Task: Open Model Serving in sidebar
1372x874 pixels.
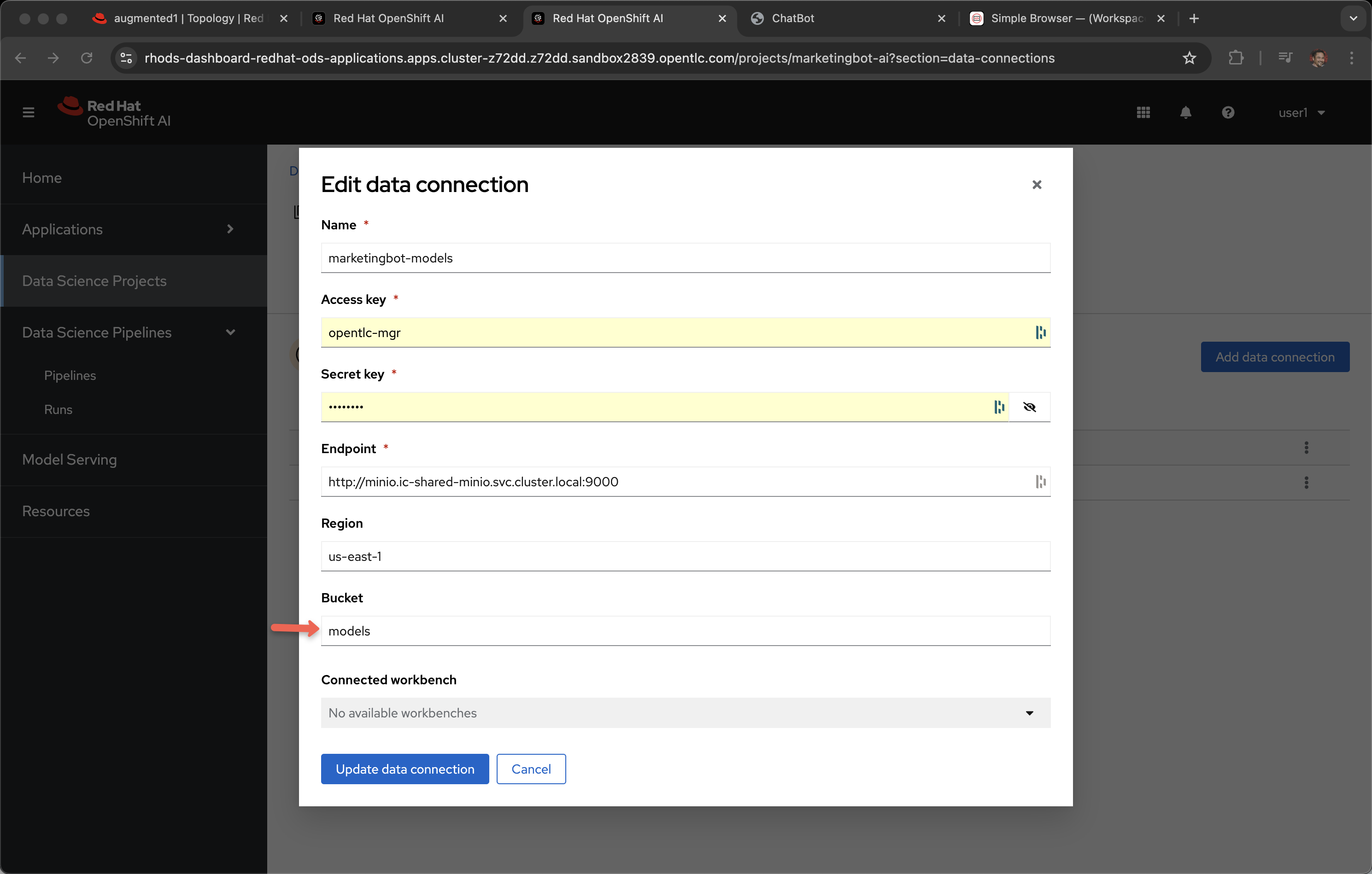Action: [x=70, y=460]
